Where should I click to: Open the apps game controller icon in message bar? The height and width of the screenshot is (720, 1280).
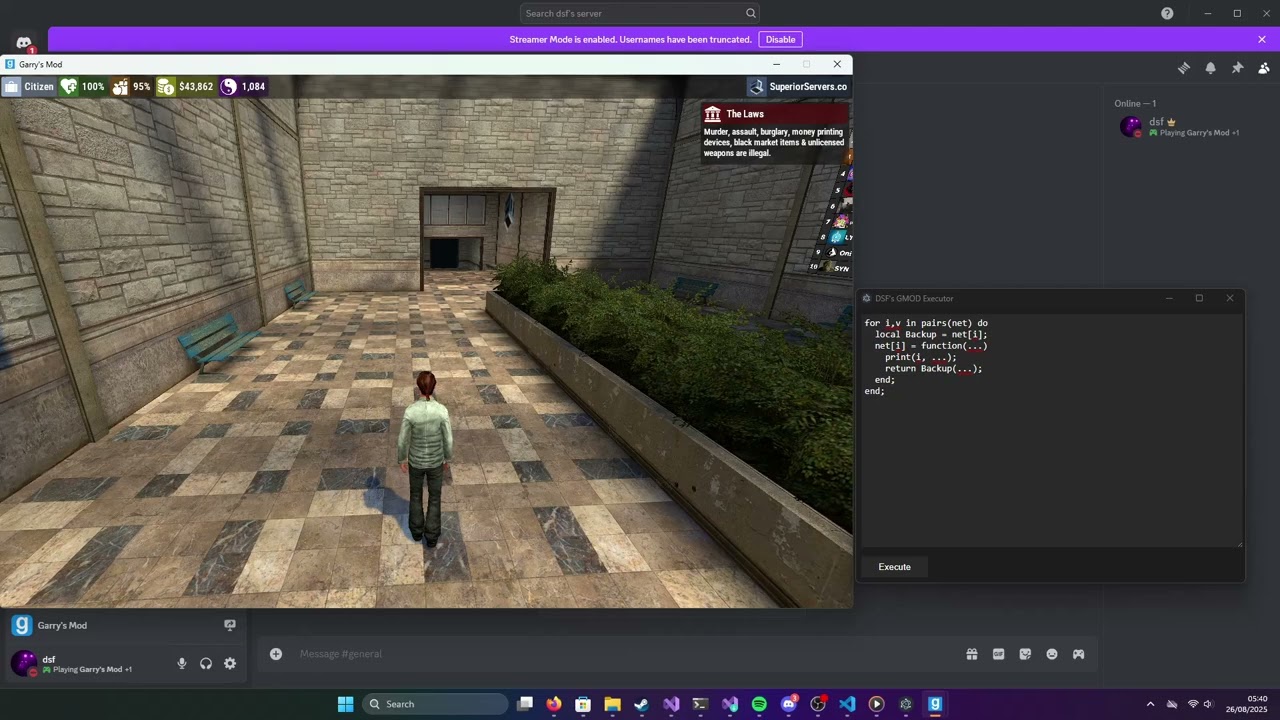pyautogui.click(x=1079, y=654)
